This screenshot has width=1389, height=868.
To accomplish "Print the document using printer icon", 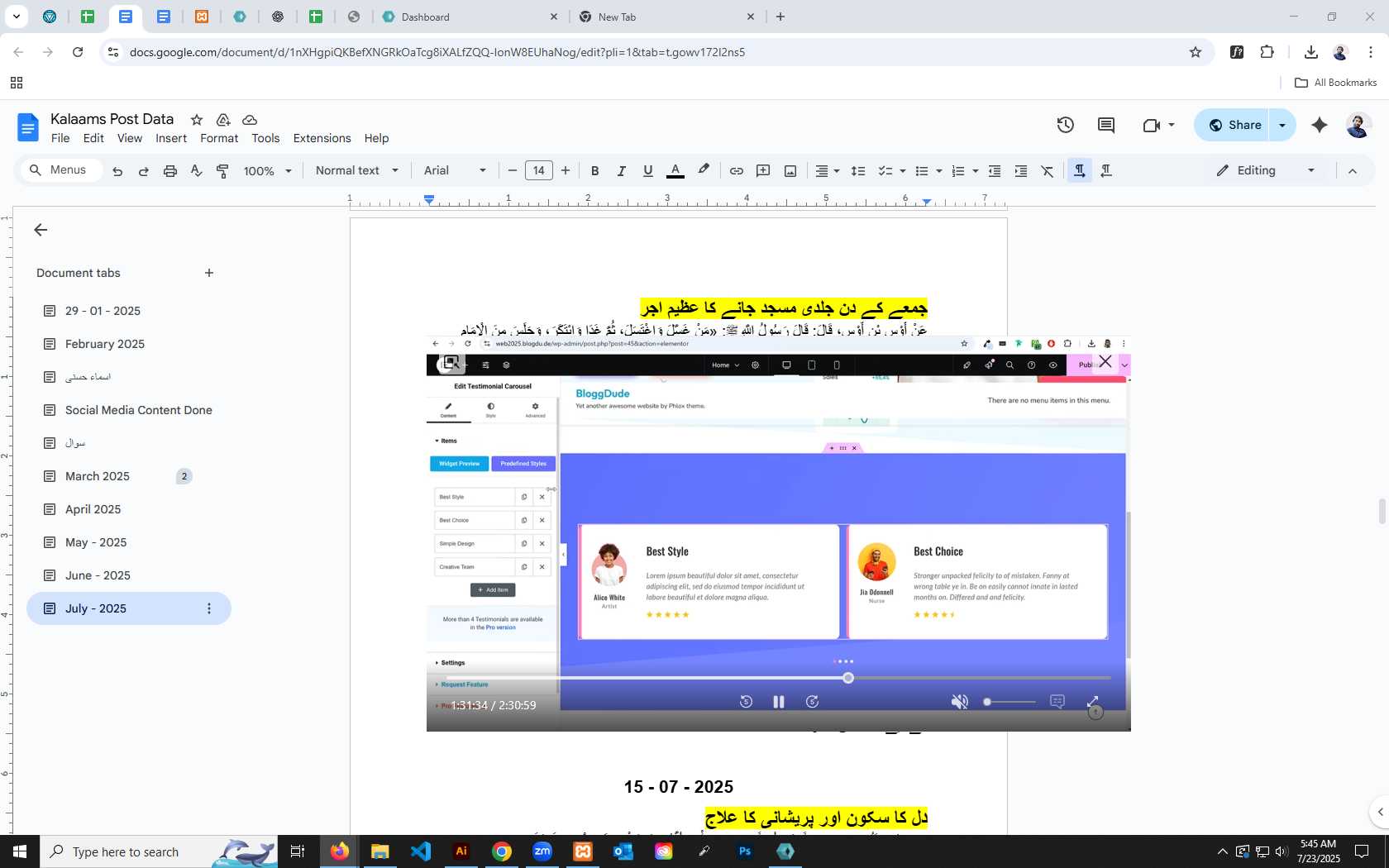I will (170, 171).
